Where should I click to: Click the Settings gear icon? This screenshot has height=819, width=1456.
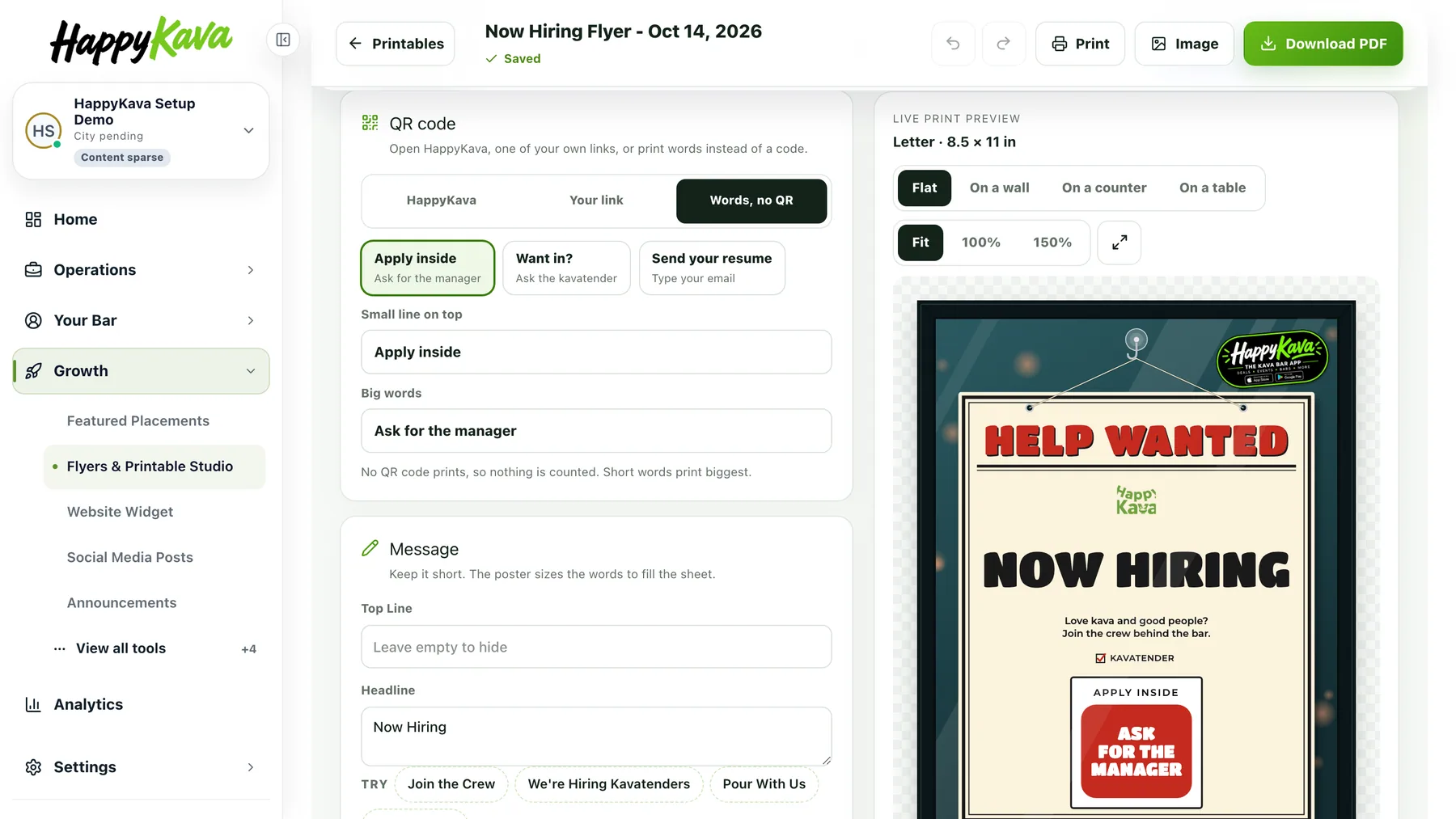(33, 767)
